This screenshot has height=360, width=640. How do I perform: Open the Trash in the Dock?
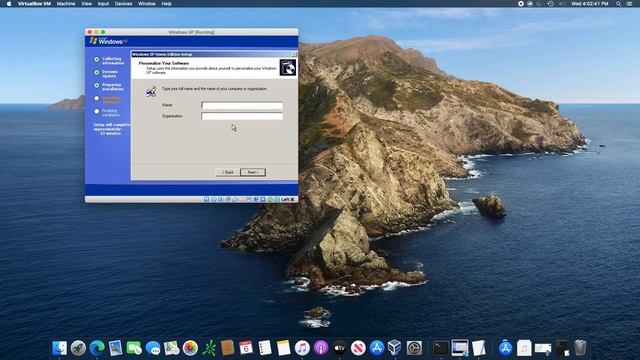[x=580, y=348]
